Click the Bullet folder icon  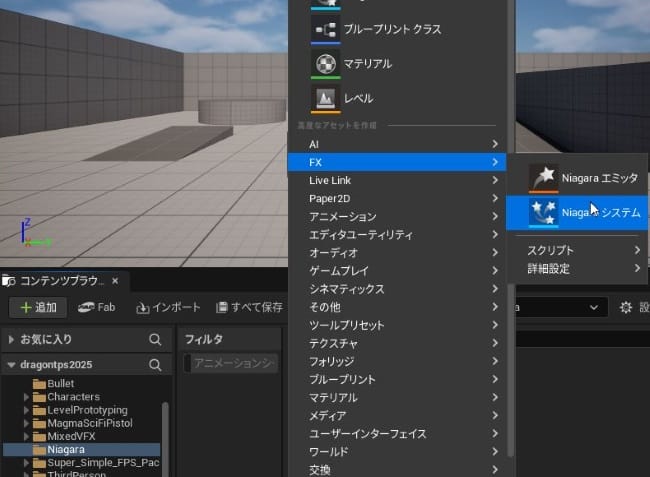[39, 384]
